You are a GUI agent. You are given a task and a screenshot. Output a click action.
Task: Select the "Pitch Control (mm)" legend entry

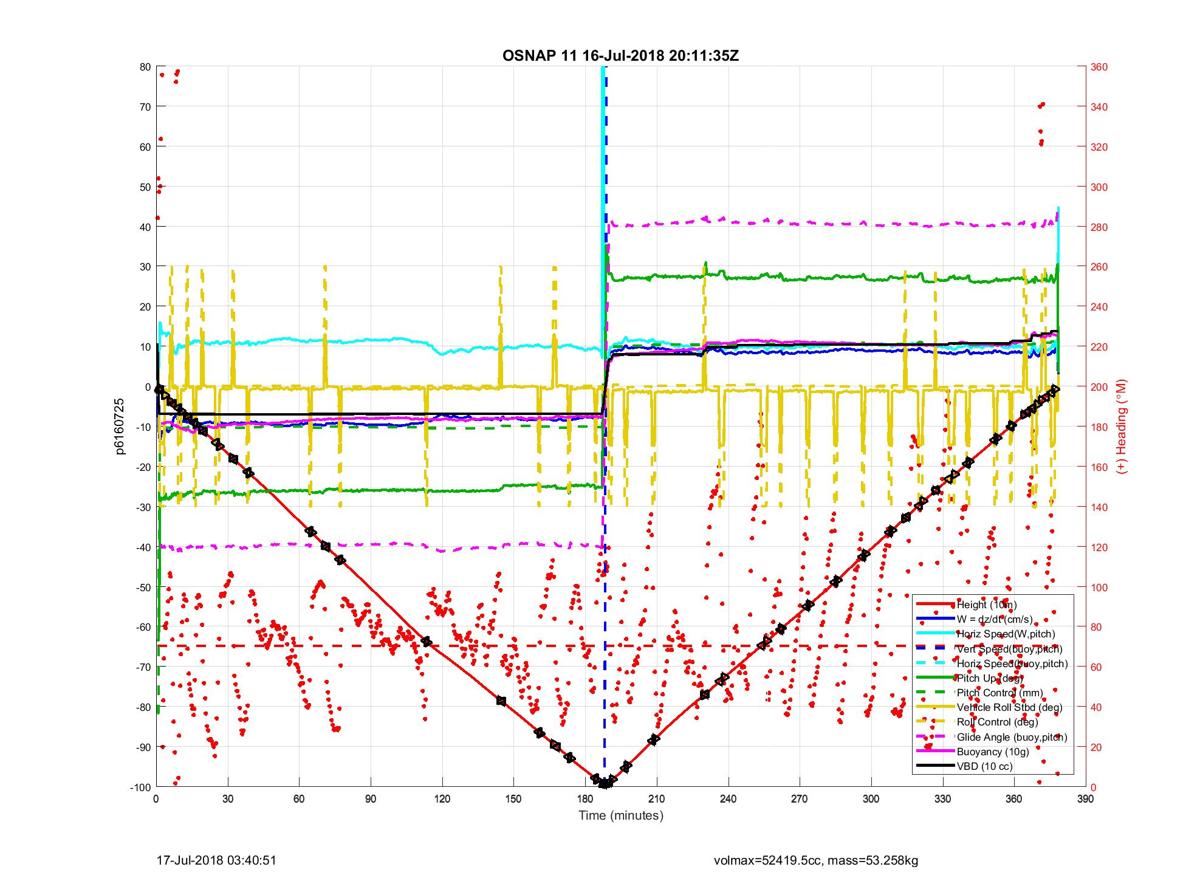1000,692
